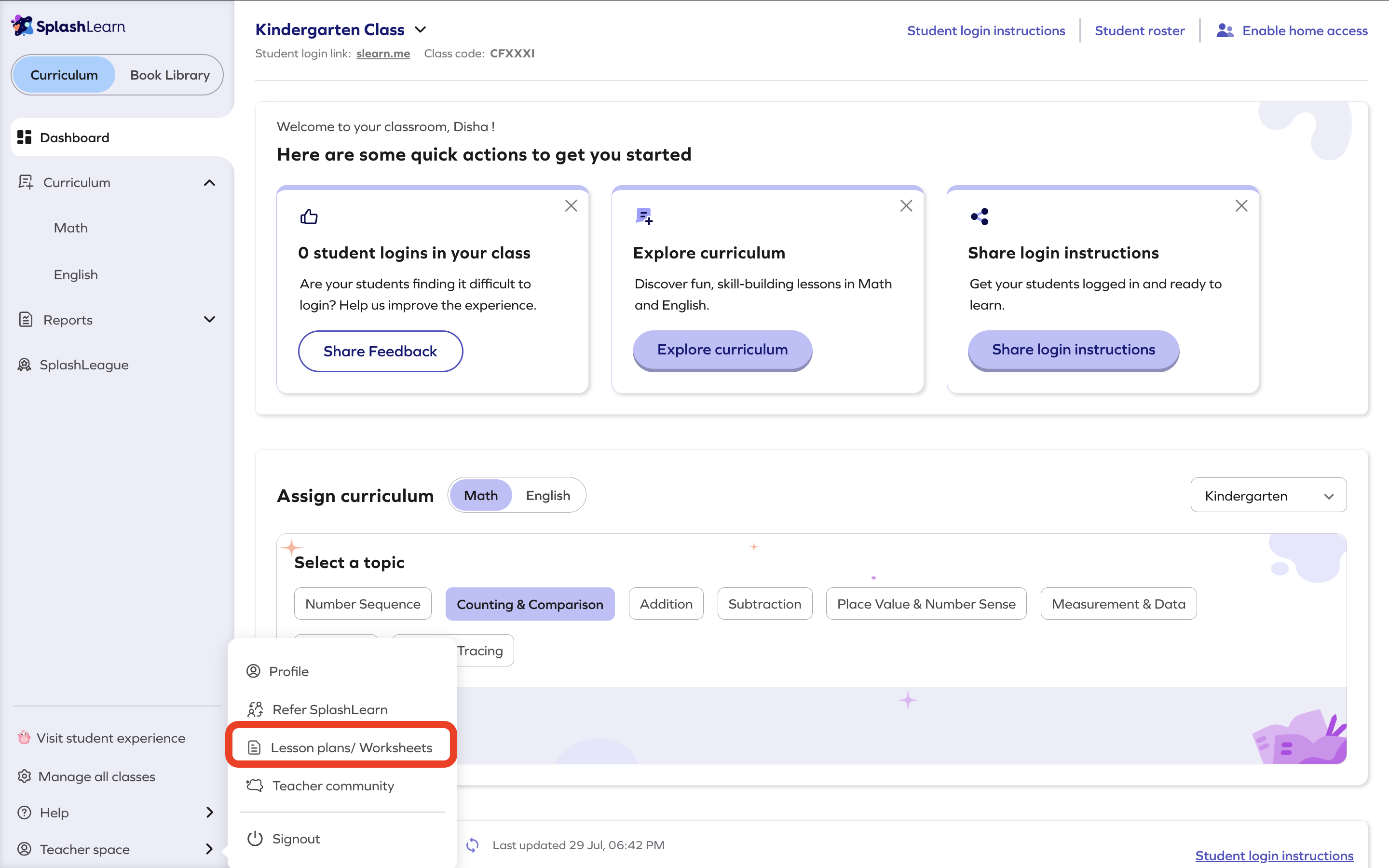Image resolution: width=1389 pixels, height=868 pixels.
Task: Select the Number Sequence topic
Action: click(x=363, y=603)
